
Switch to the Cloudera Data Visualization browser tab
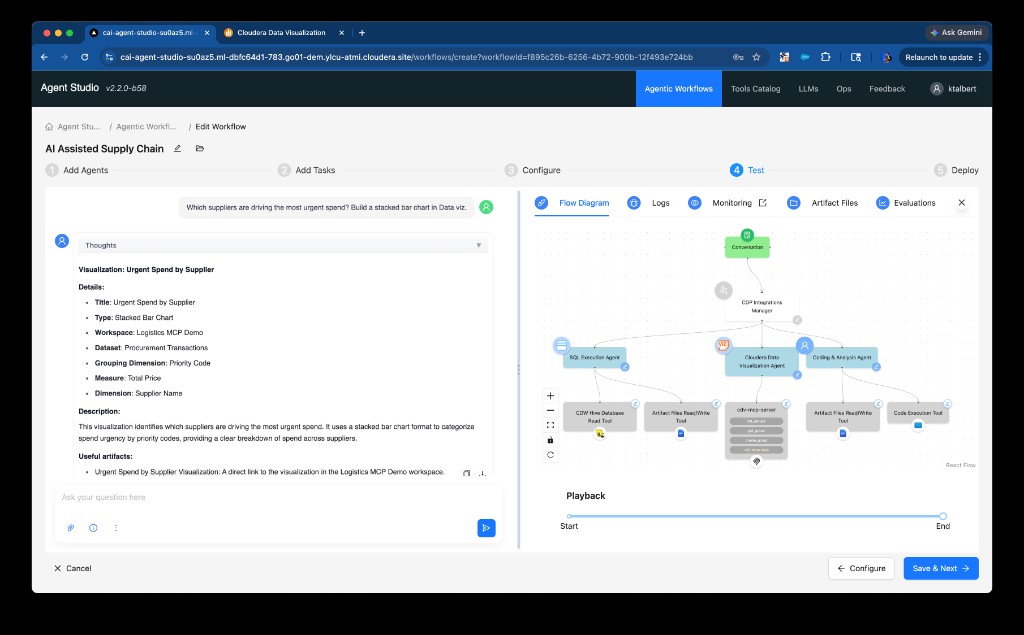coord(281,33)
